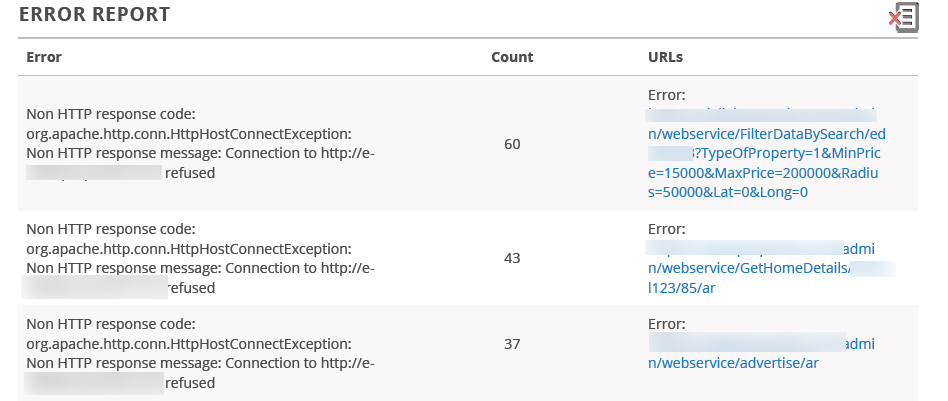Click the count value 37

[x=512, y=344]
